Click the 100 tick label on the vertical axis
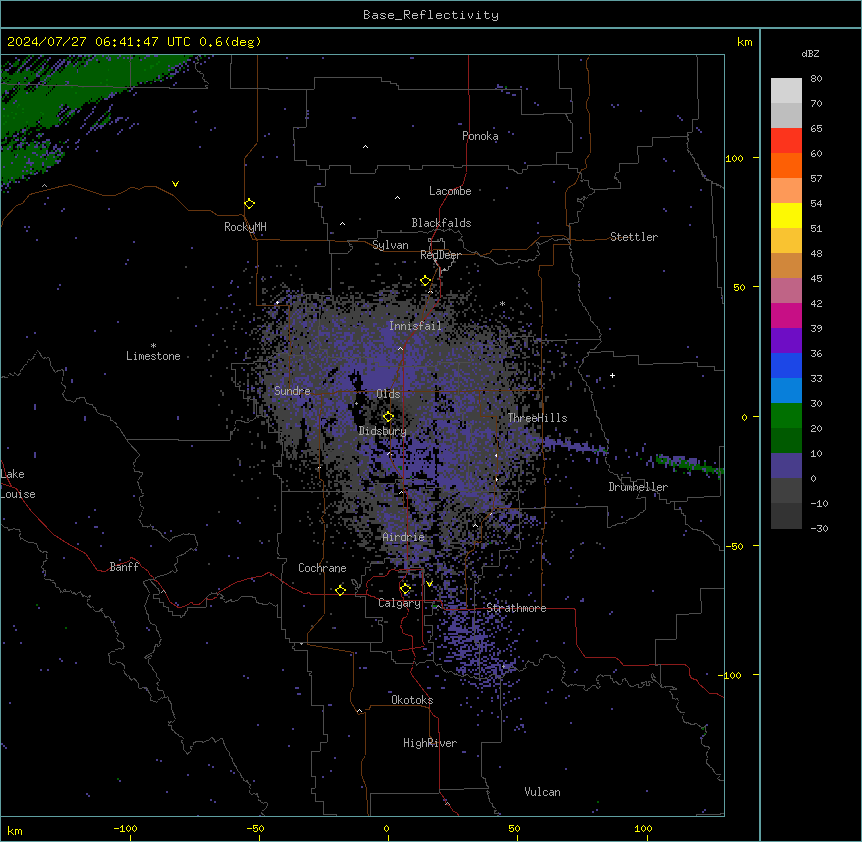The image size is (862, 842). click(x=734, y=158)
